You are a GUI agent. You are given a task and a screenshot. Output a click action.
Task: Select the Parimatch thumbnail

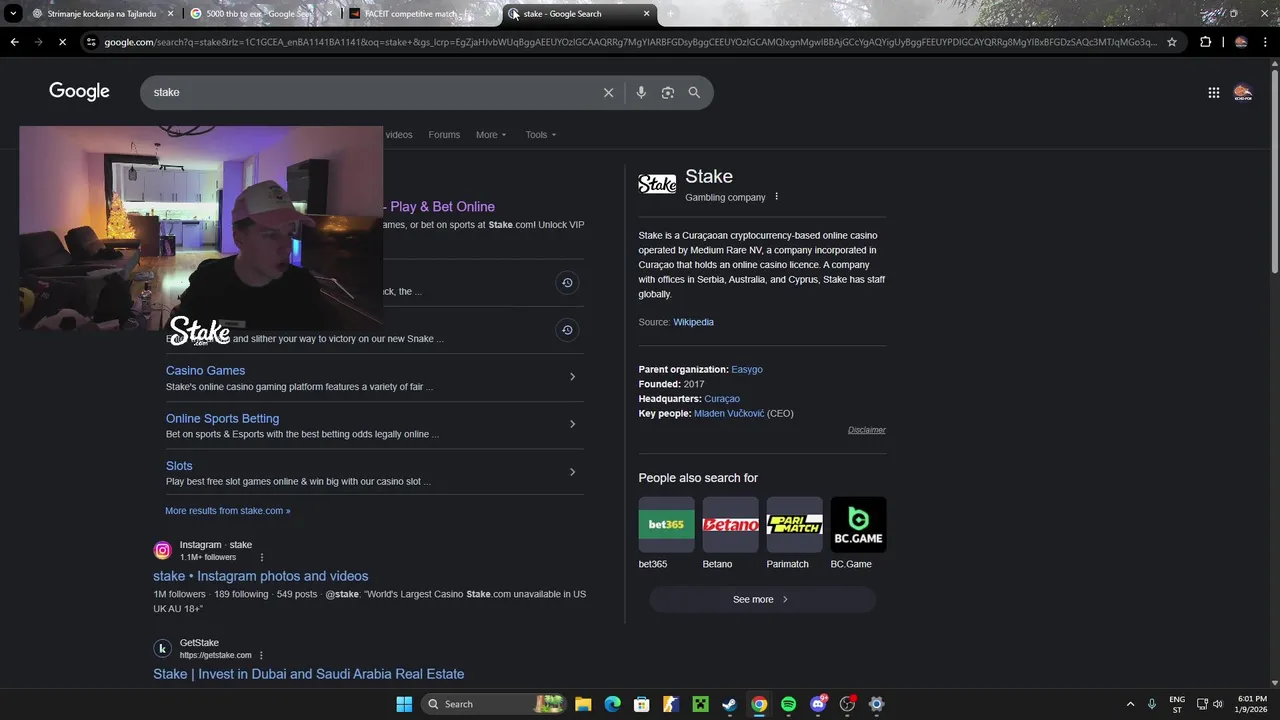[794, 525]
